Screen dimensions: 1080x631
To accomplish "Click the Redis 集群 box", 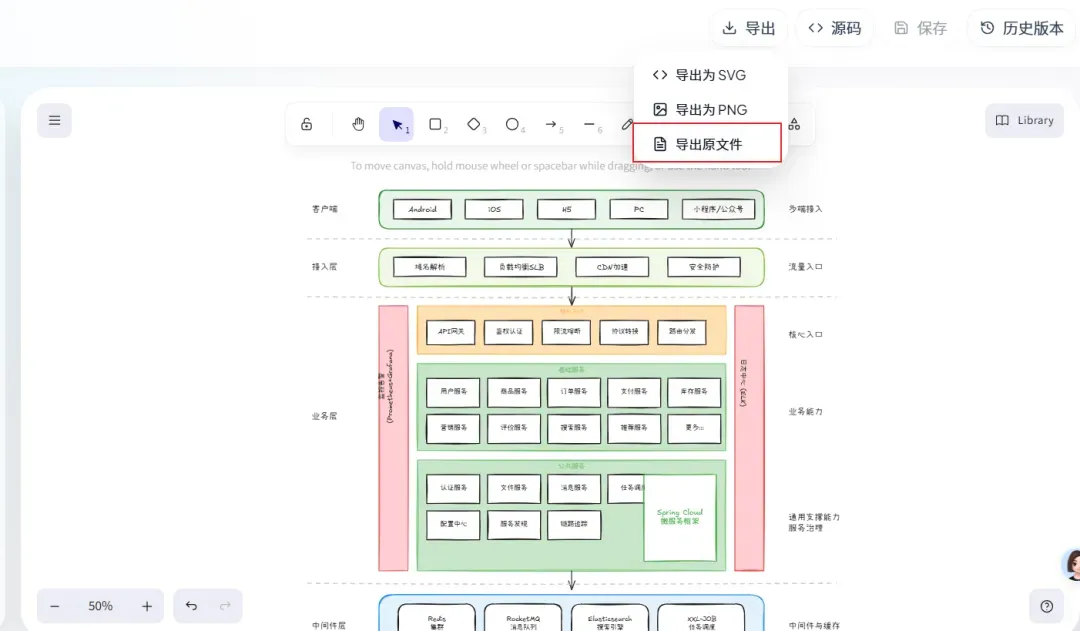I will click(x=437, y=619).
